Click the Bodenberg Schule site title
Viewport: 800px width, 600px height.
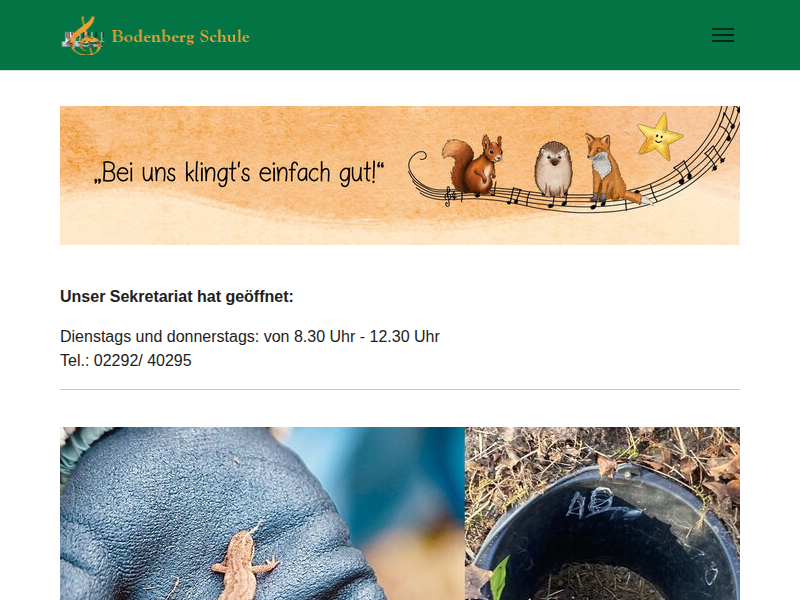[181, 37]
